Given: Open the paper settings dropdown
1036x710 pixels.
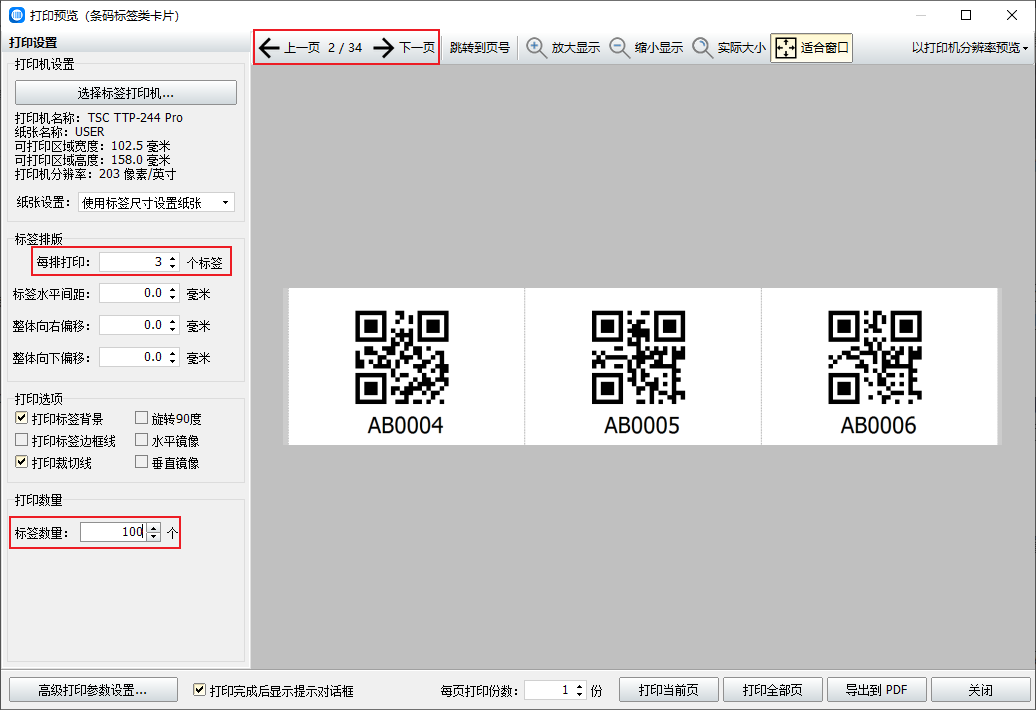Looking at the screenshot, I should pyautogui.click(x=156, y=203).
